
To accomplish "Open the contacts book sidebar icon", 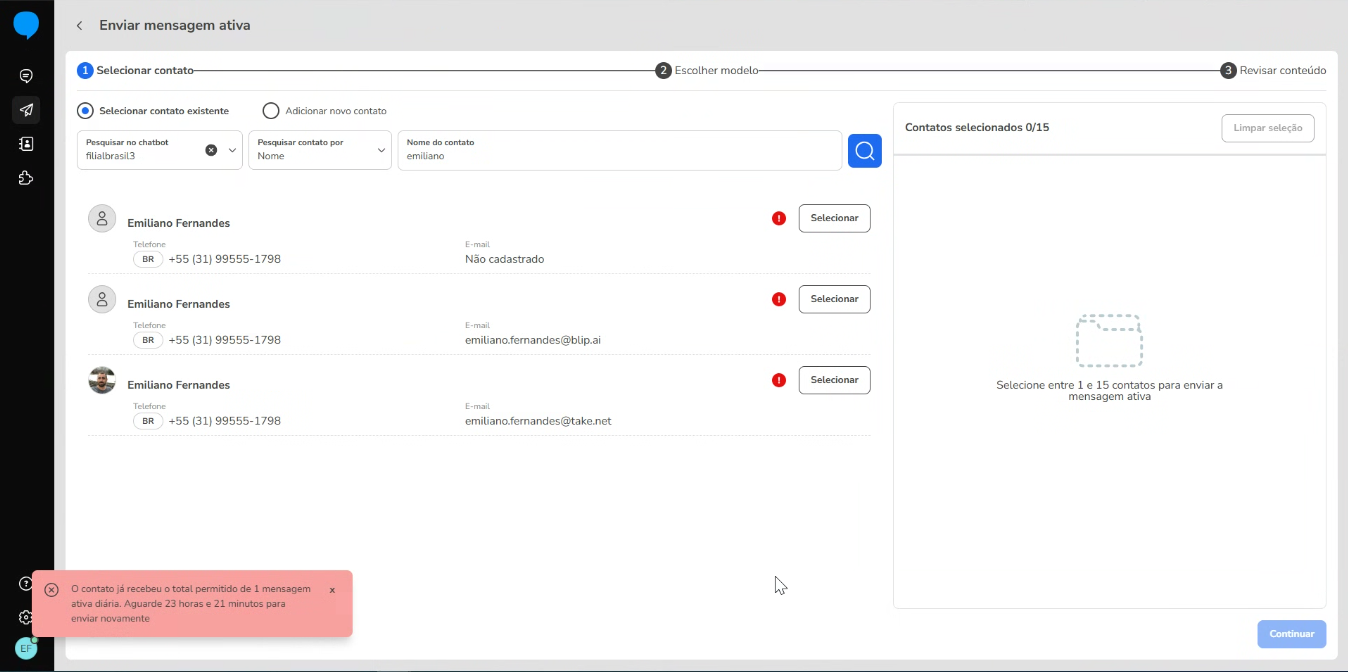I will click(x=26, y=144).
